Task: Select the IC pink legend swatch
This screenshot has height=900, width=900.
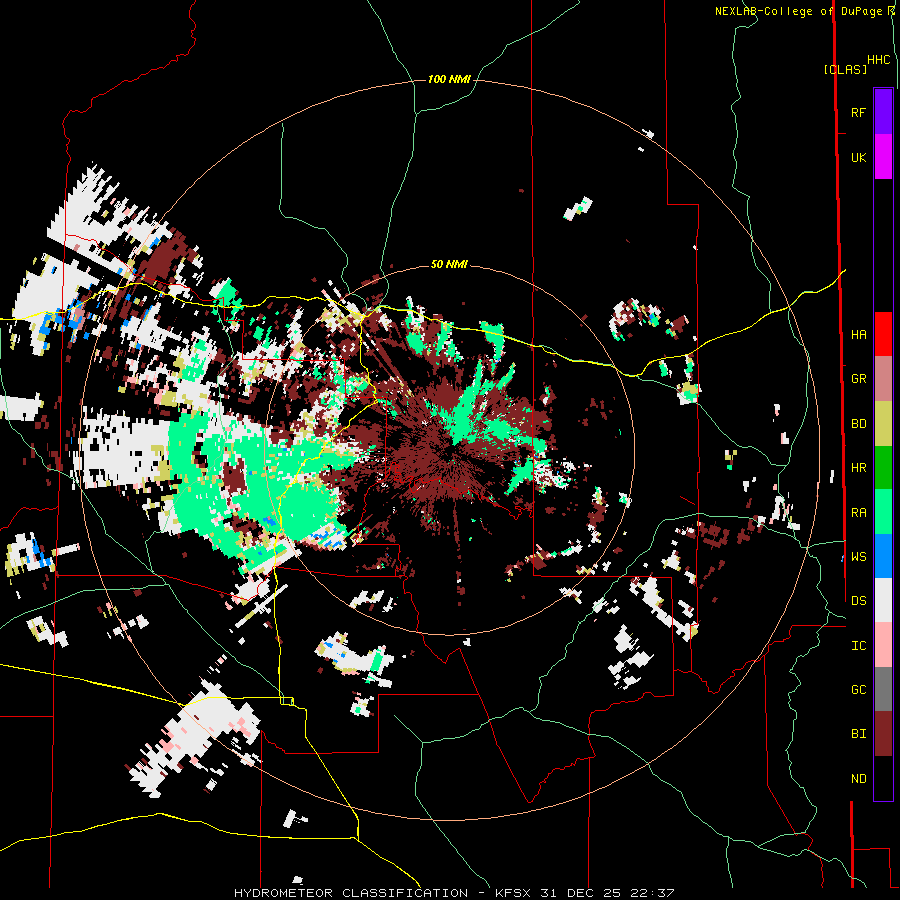Action: [x=883, y=645]
